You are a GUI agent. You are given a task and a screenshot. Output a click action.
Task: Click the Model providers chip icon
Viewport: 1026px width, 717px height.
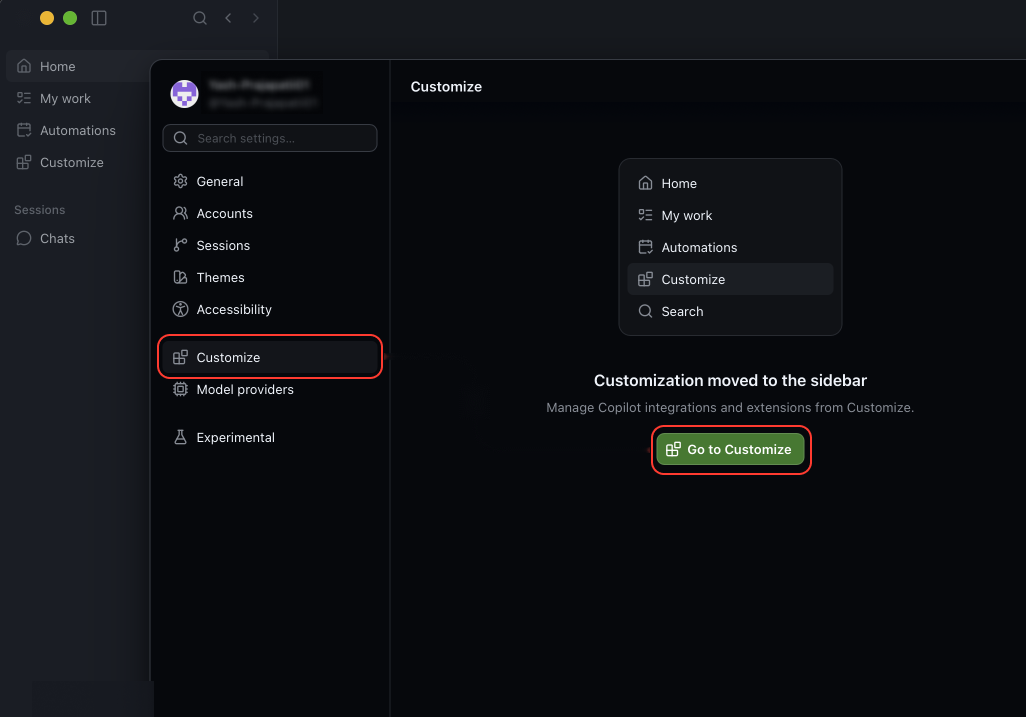tap(181, 389)
